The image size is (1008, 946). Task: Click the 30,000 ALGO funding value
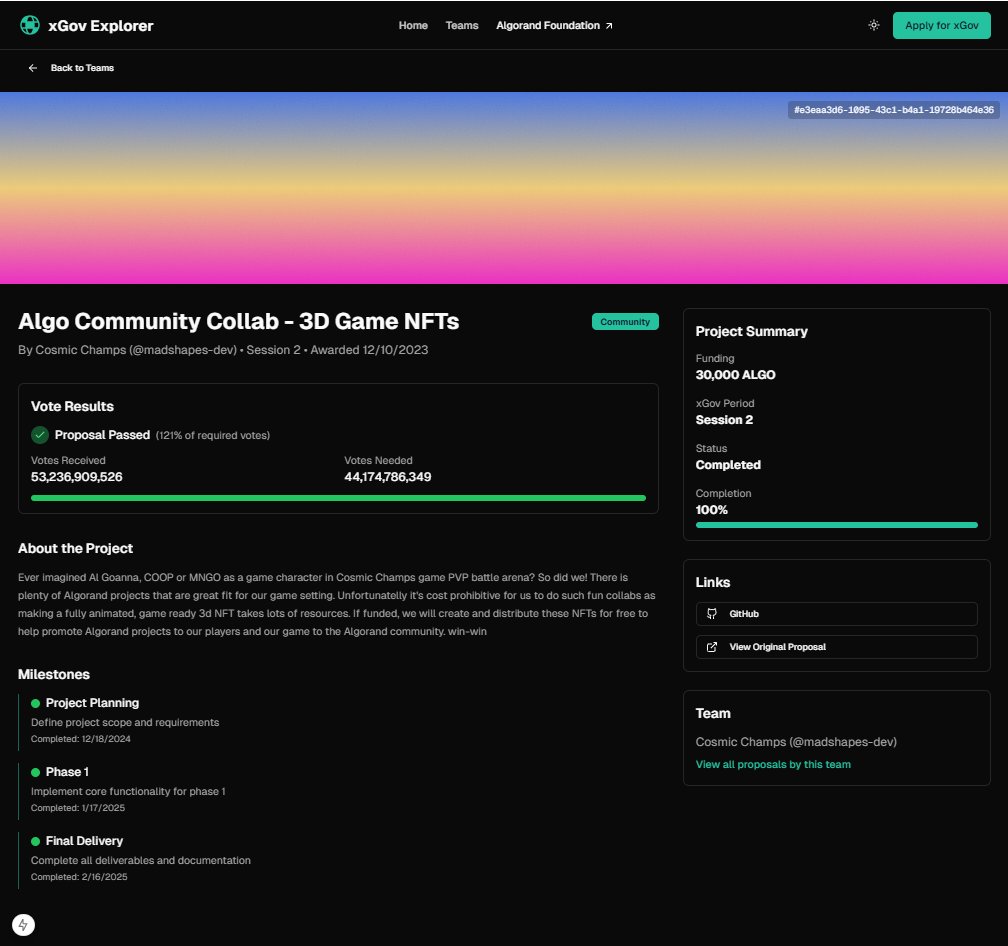click(x=735, y=375)
